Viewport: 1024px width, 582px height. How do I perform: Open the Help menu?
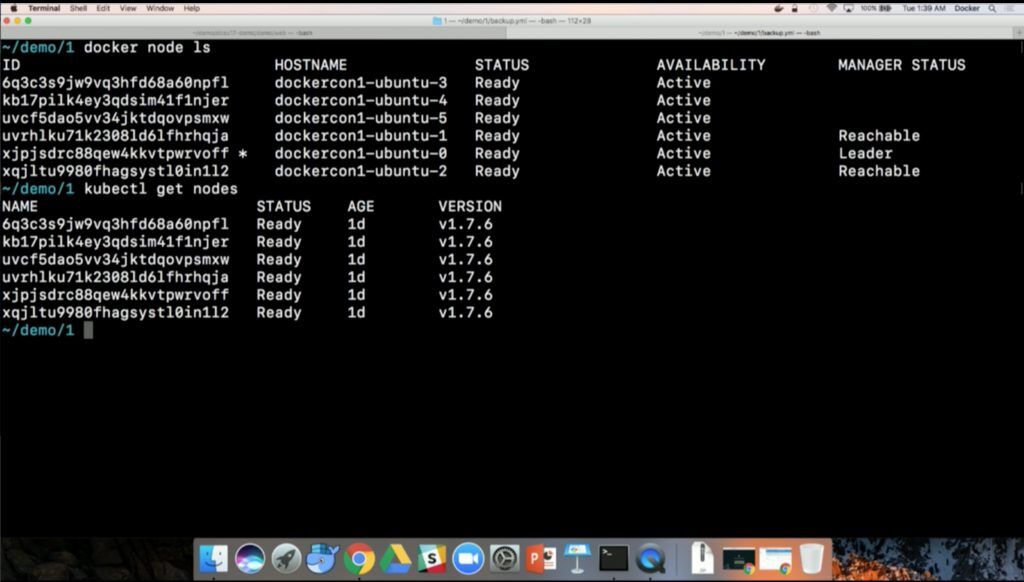pyautogui.click(x=191, y=8)
